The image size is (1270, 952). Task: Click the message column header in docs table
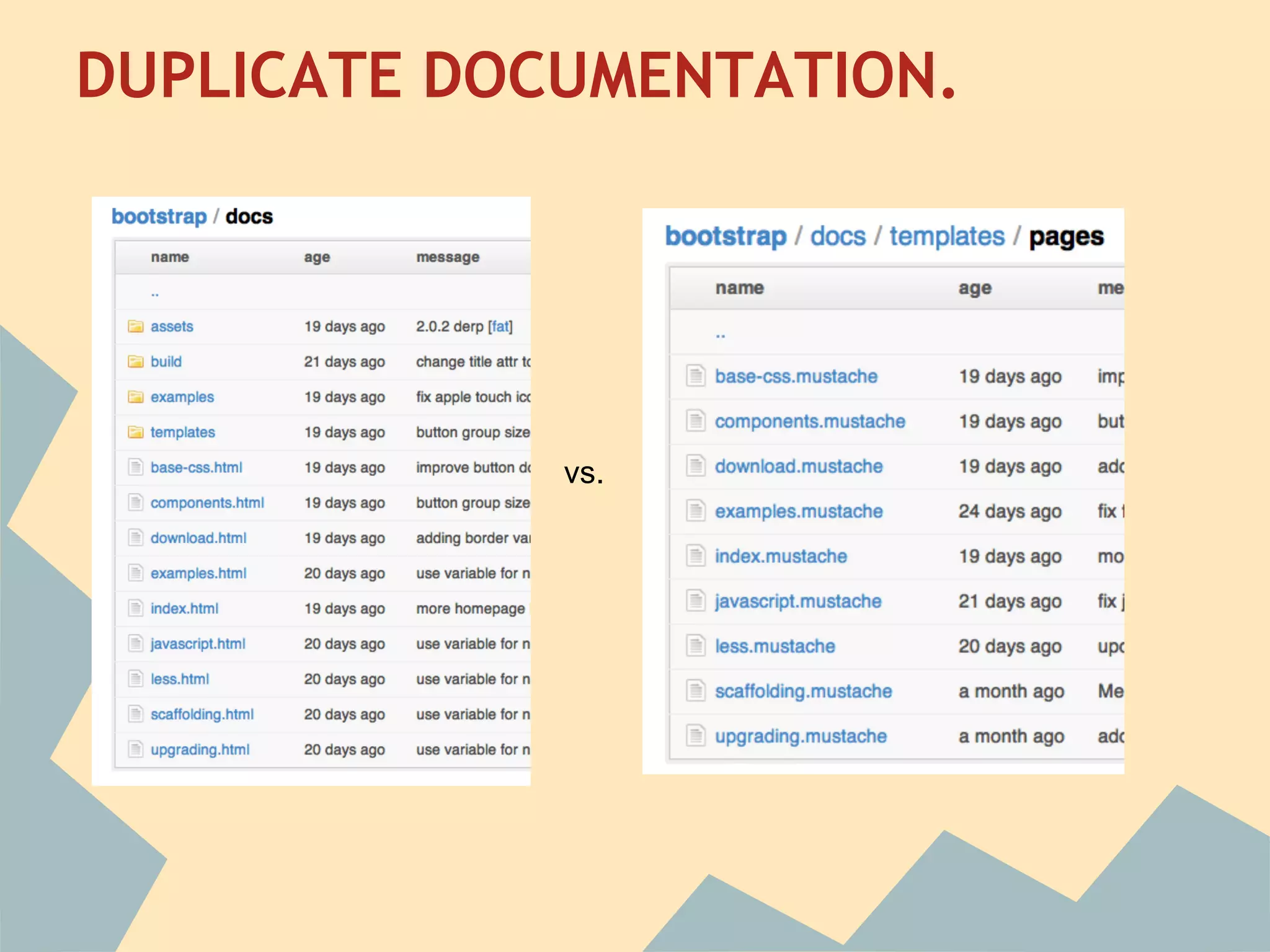(x=448, y=257)
